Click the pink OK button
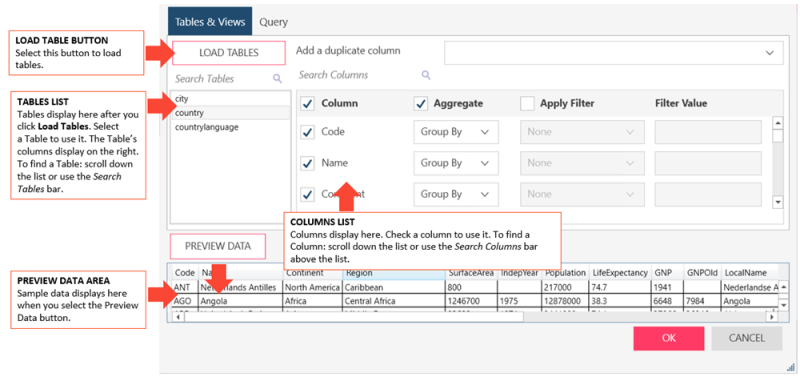The image size is (800, 377). coord(669,338)
